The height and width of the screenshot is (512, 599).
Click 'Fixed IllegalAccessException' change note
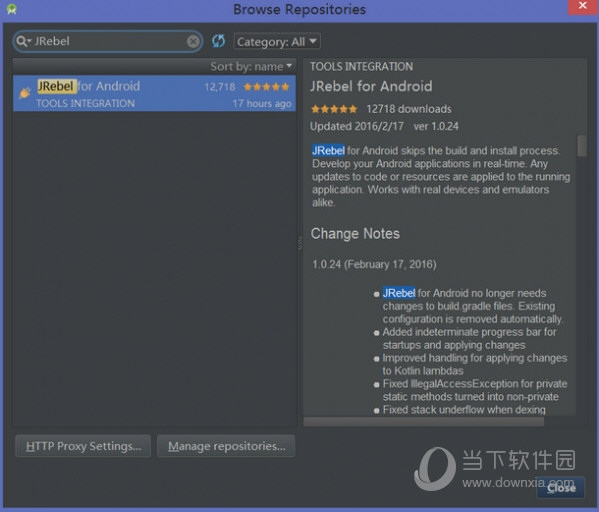(x=474, y=390)
